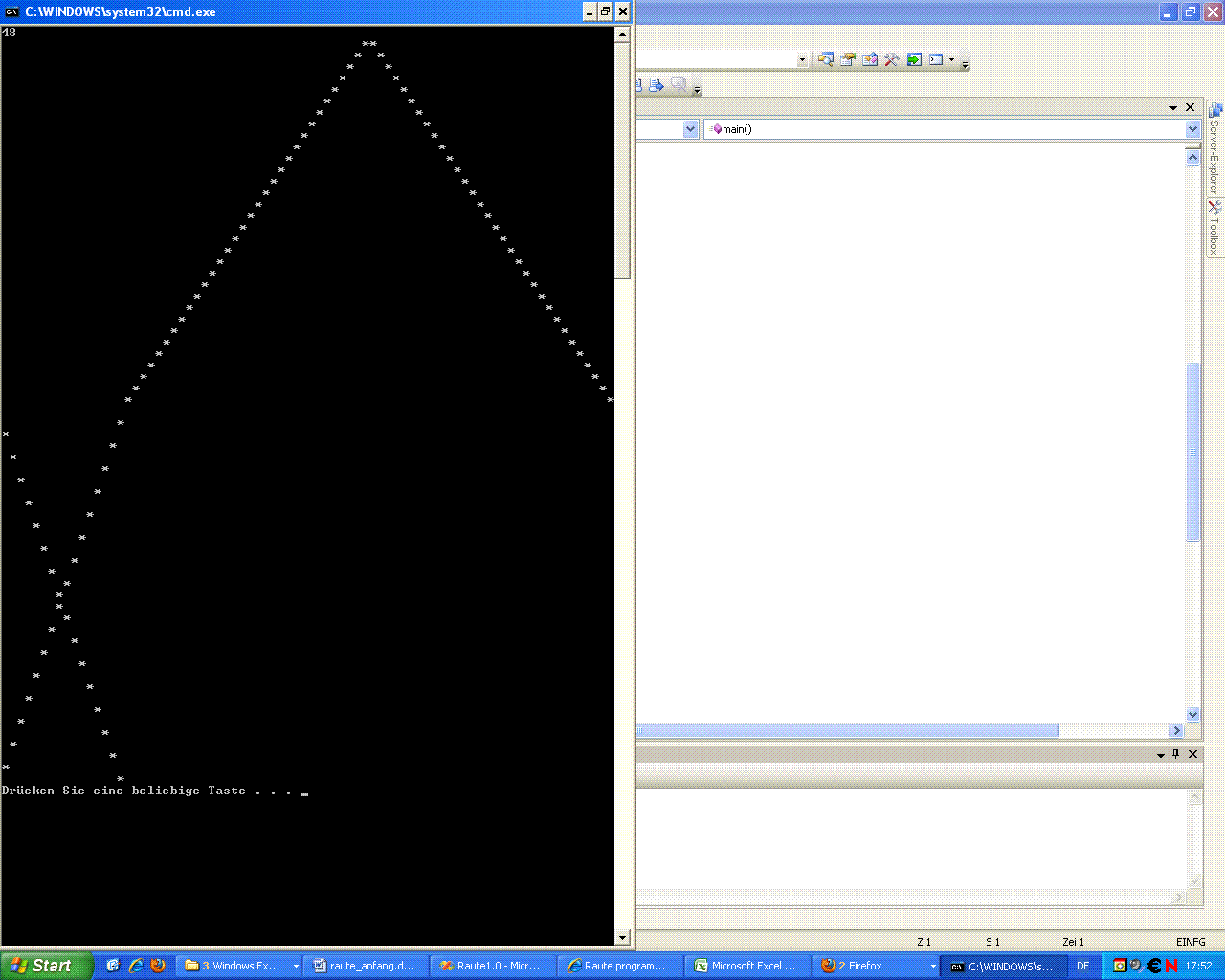Open the Solution Explorer toolbar icon
Image resolution: width=1225 pixels, height=980 pixels.
[825, 59]
